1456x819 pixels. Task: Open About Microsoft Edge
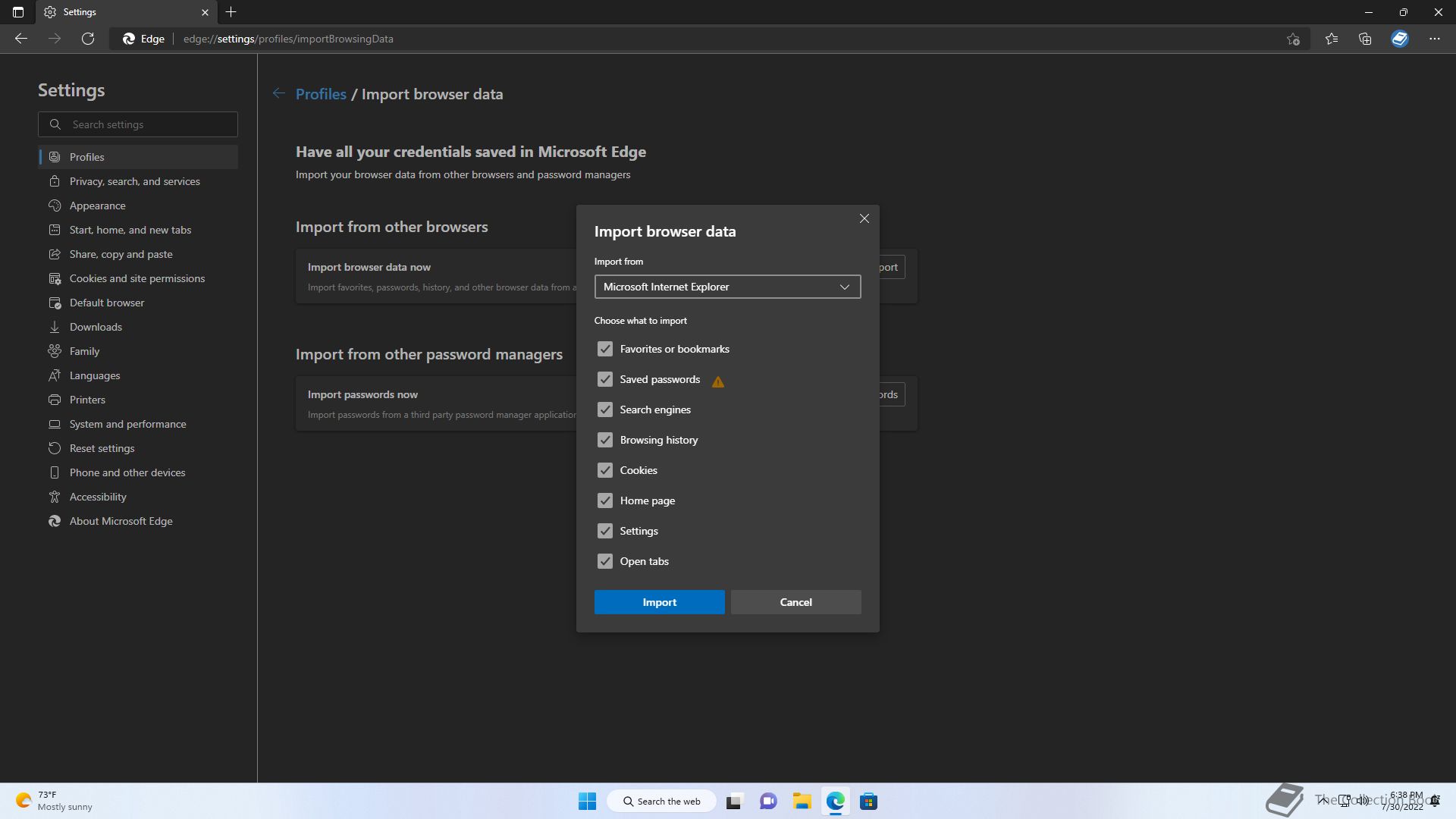coord(138,521)
